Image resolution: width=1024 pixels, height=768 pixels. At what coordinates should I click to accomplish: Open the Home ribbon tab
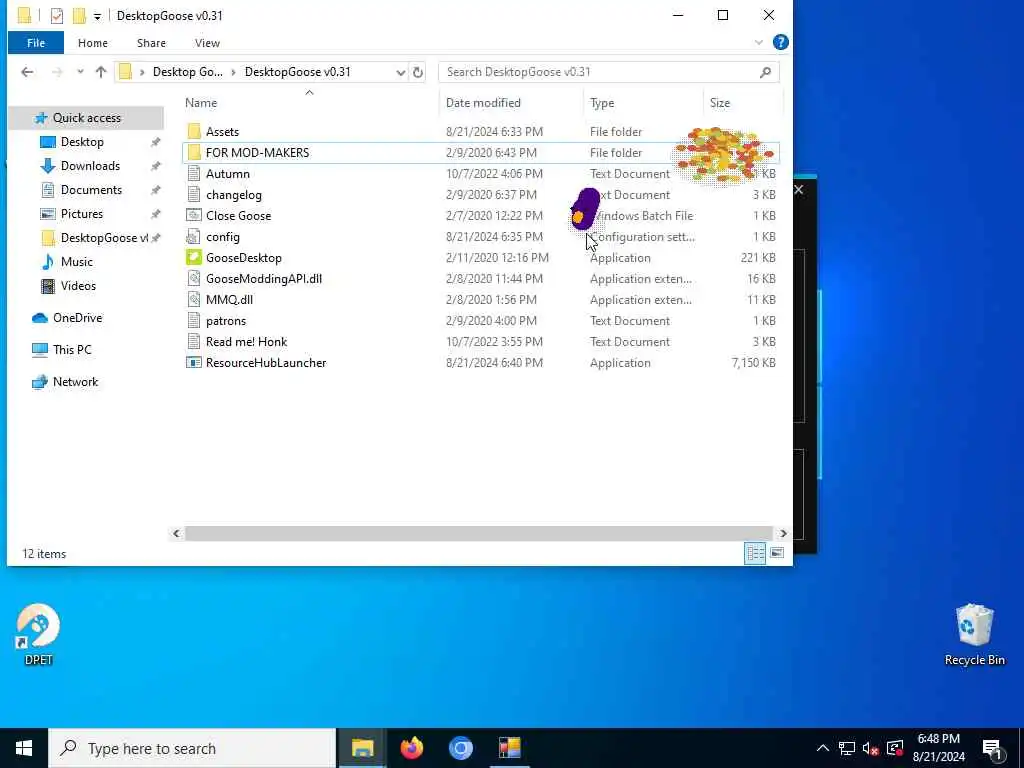[93, 43]
